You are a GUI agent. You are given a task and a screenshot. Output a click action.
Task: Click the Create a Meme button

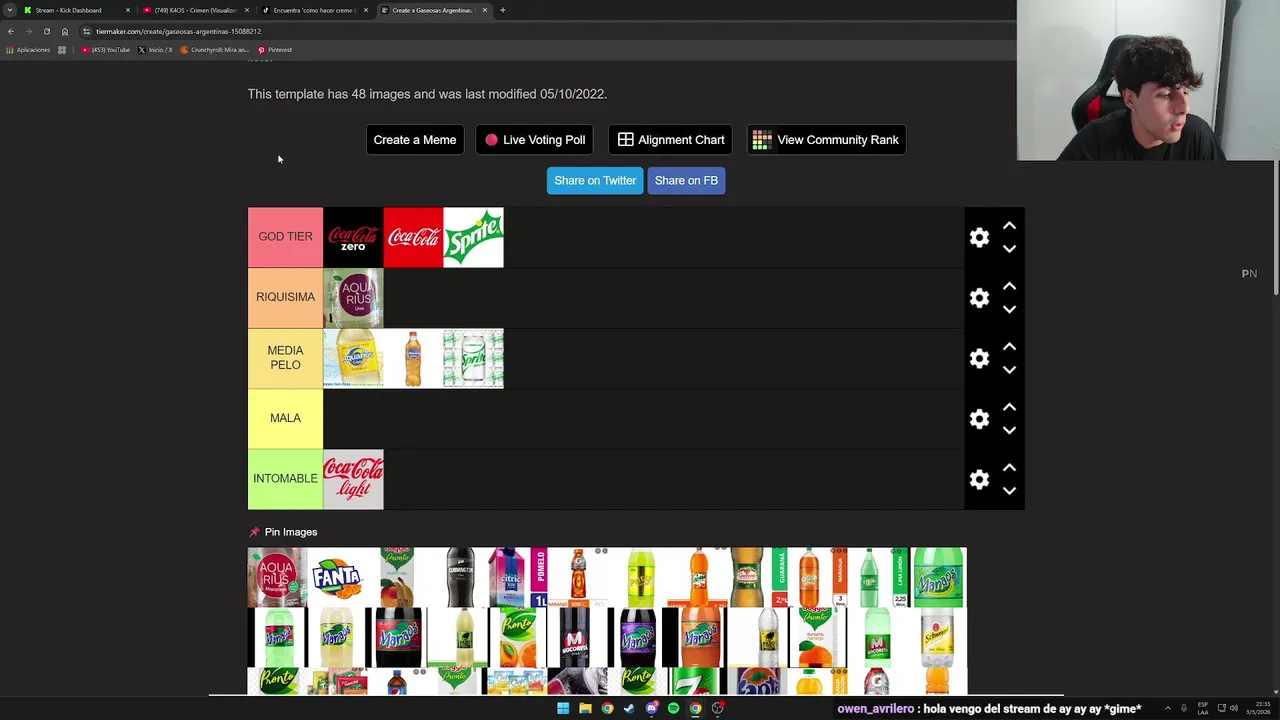click(415, 140)
